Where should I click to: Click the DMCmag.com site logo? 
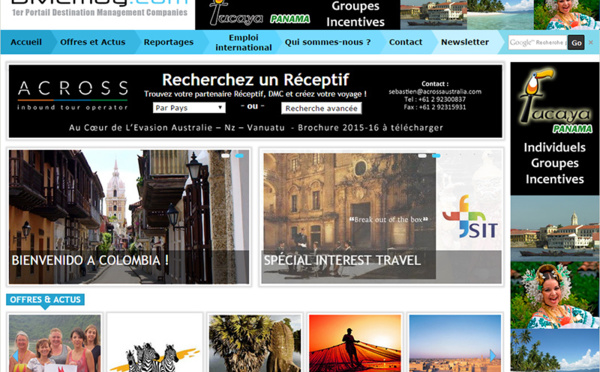(99, 8)
